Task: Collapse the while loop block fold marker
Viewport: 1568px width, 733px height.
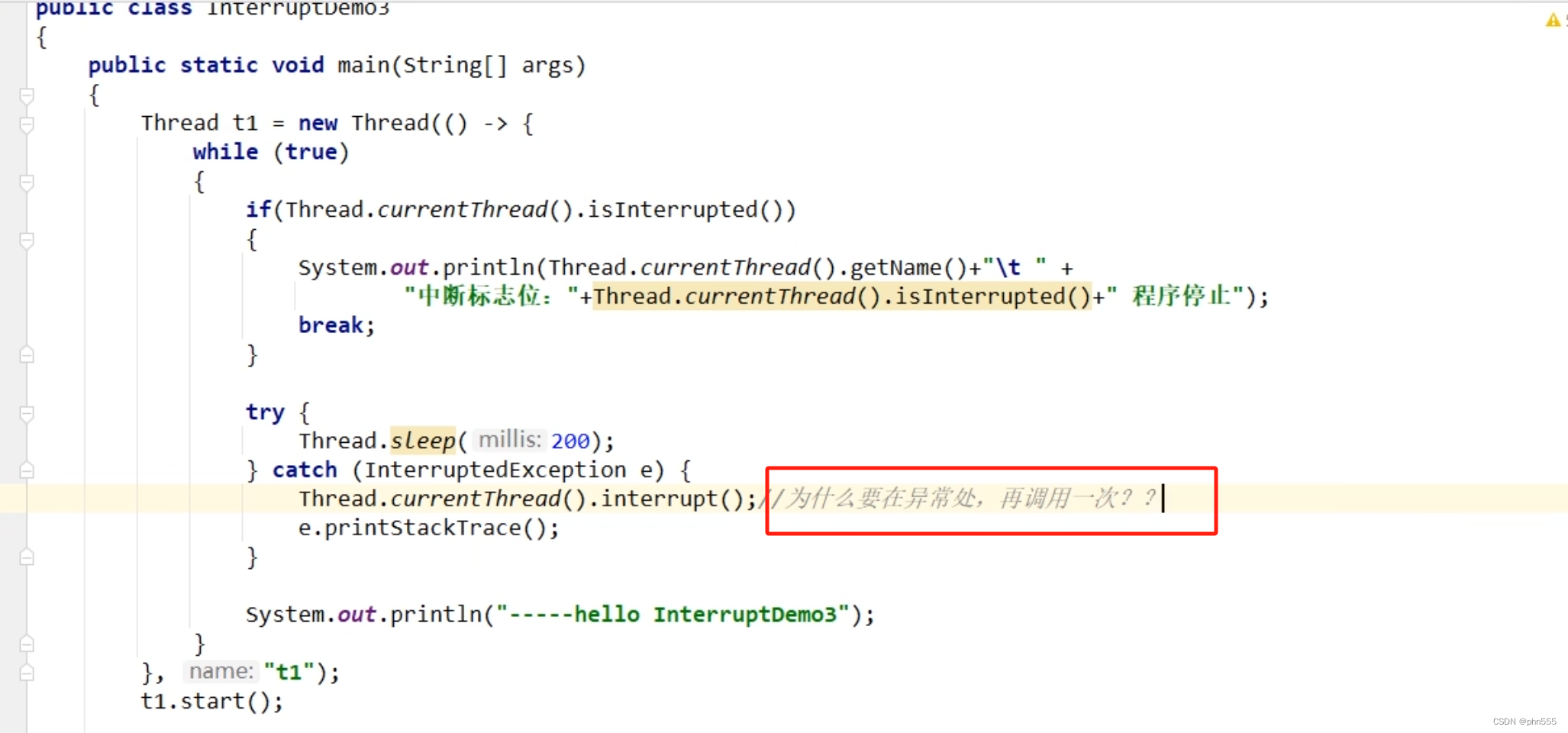Action: (27, 182)
